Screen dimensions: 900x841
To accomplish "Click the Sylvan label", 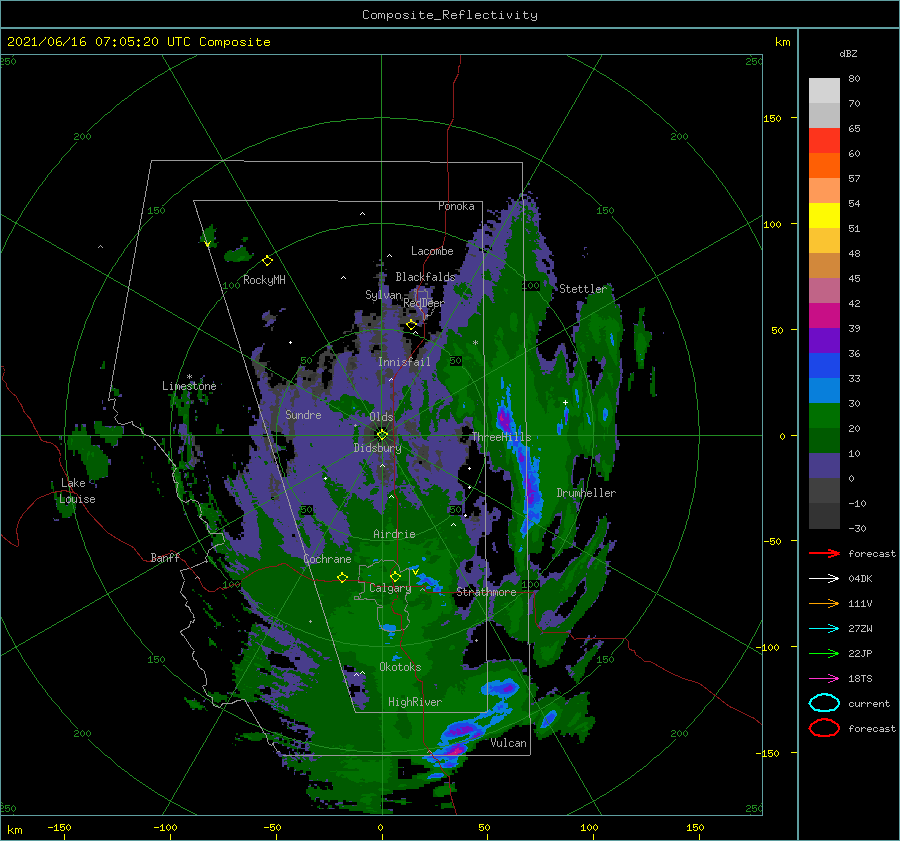I will tap(383, 295).
